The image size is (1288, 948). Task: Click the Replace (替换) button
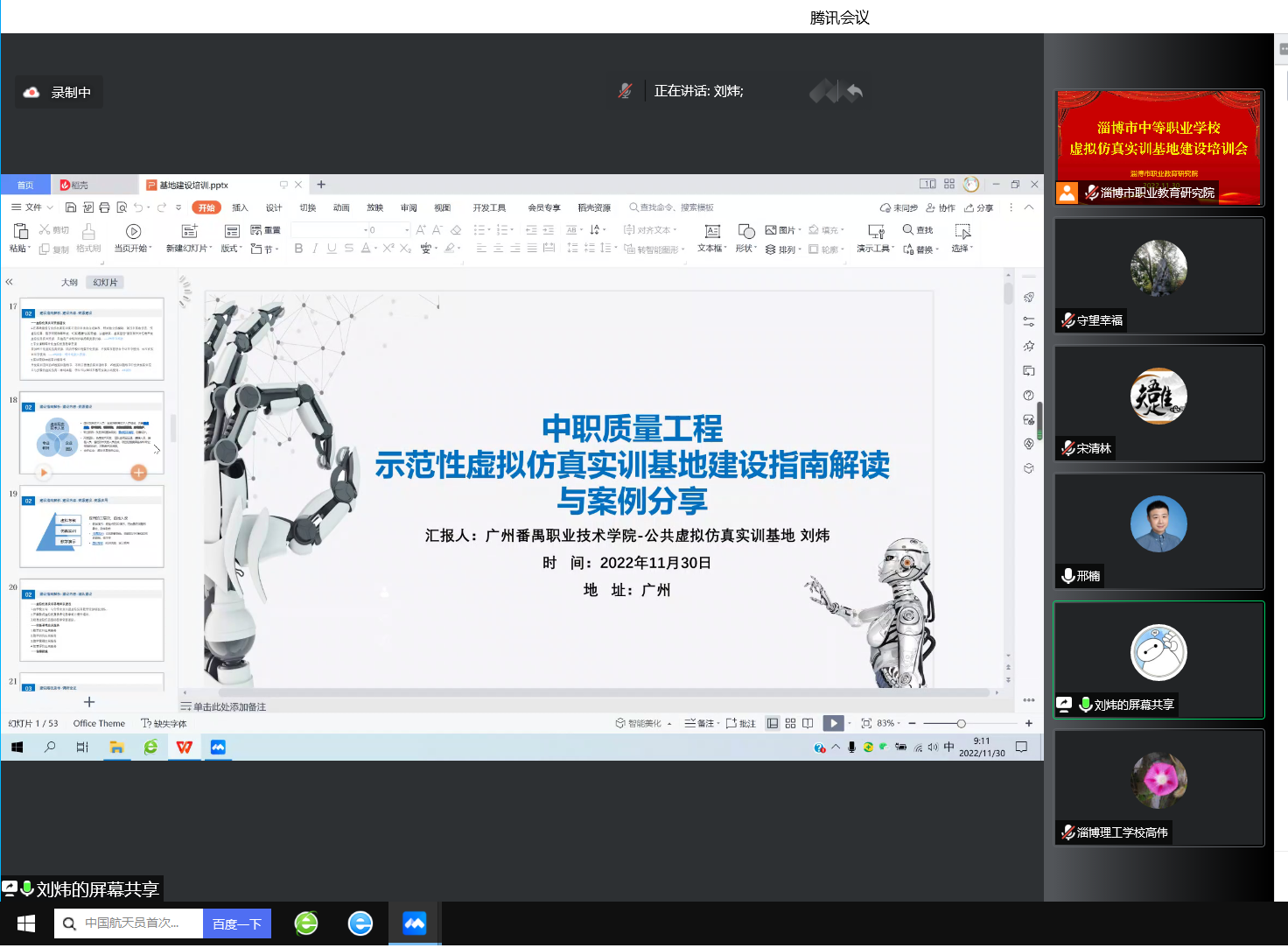coord(920,249)
